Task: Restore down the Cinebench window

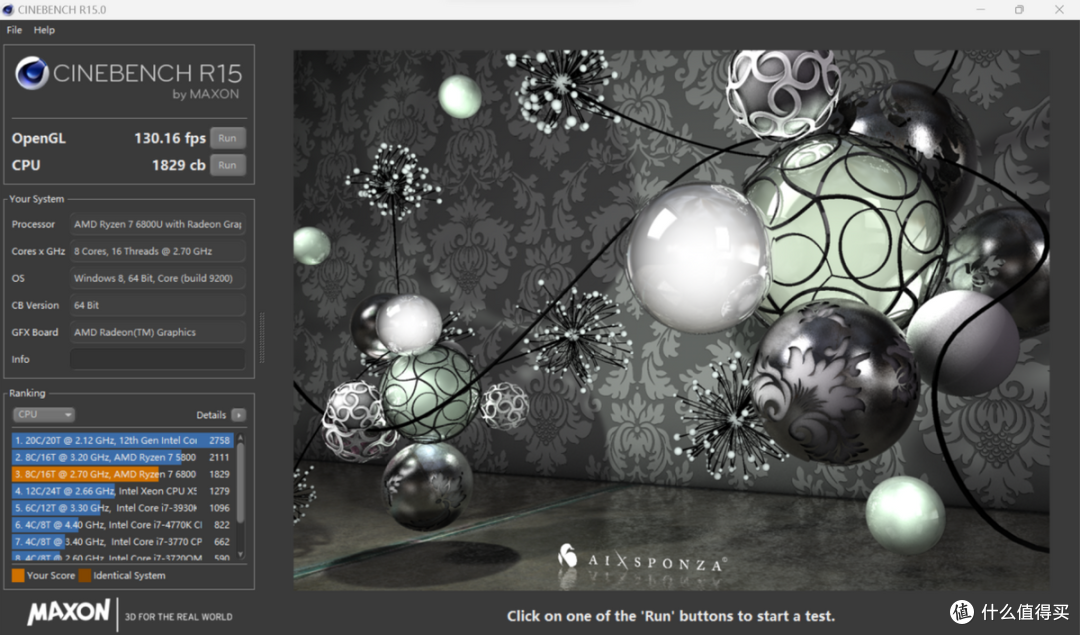Action: point(1019,10)
